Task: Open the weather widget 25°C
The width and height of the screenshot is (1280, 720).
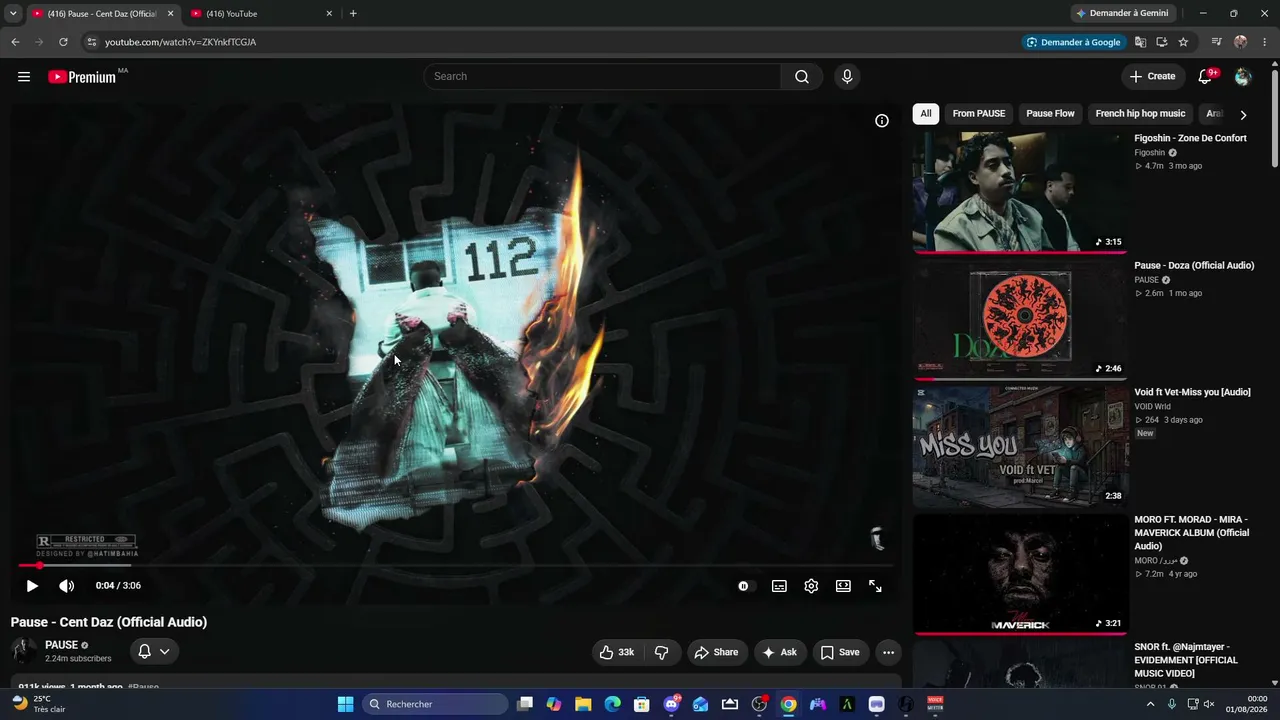Action: coord(38,704)
